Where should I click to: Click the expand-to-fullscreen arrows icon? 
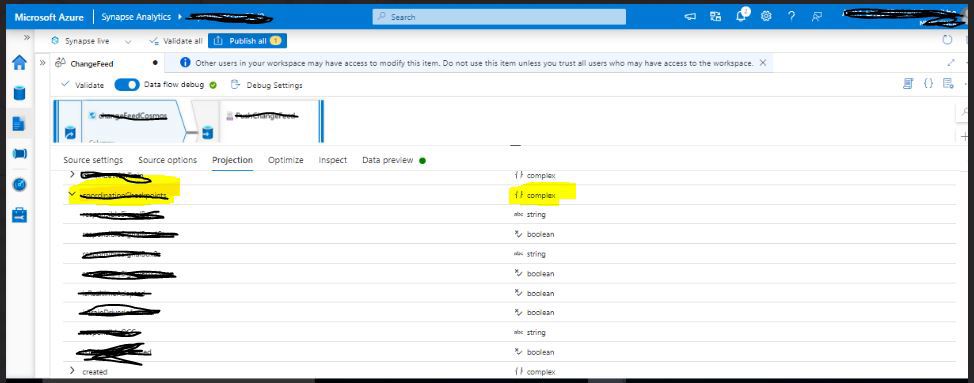(951, 63)
